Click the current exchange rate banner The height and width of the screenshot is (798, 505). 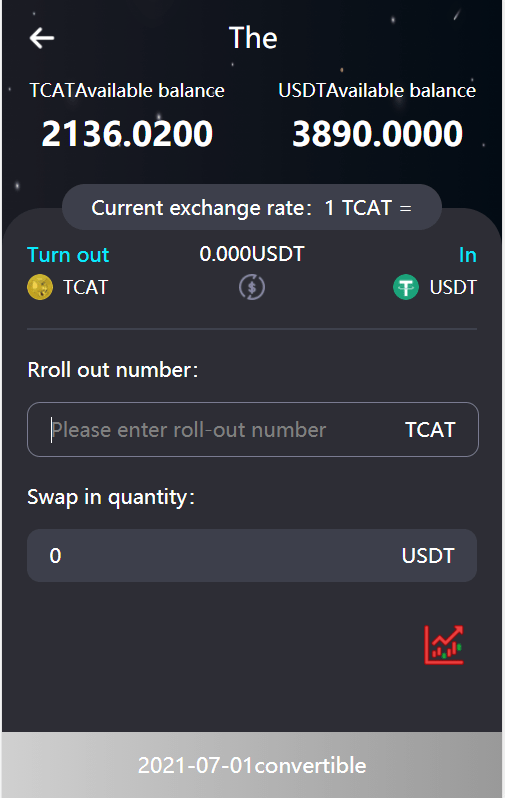tap(251, 207)
